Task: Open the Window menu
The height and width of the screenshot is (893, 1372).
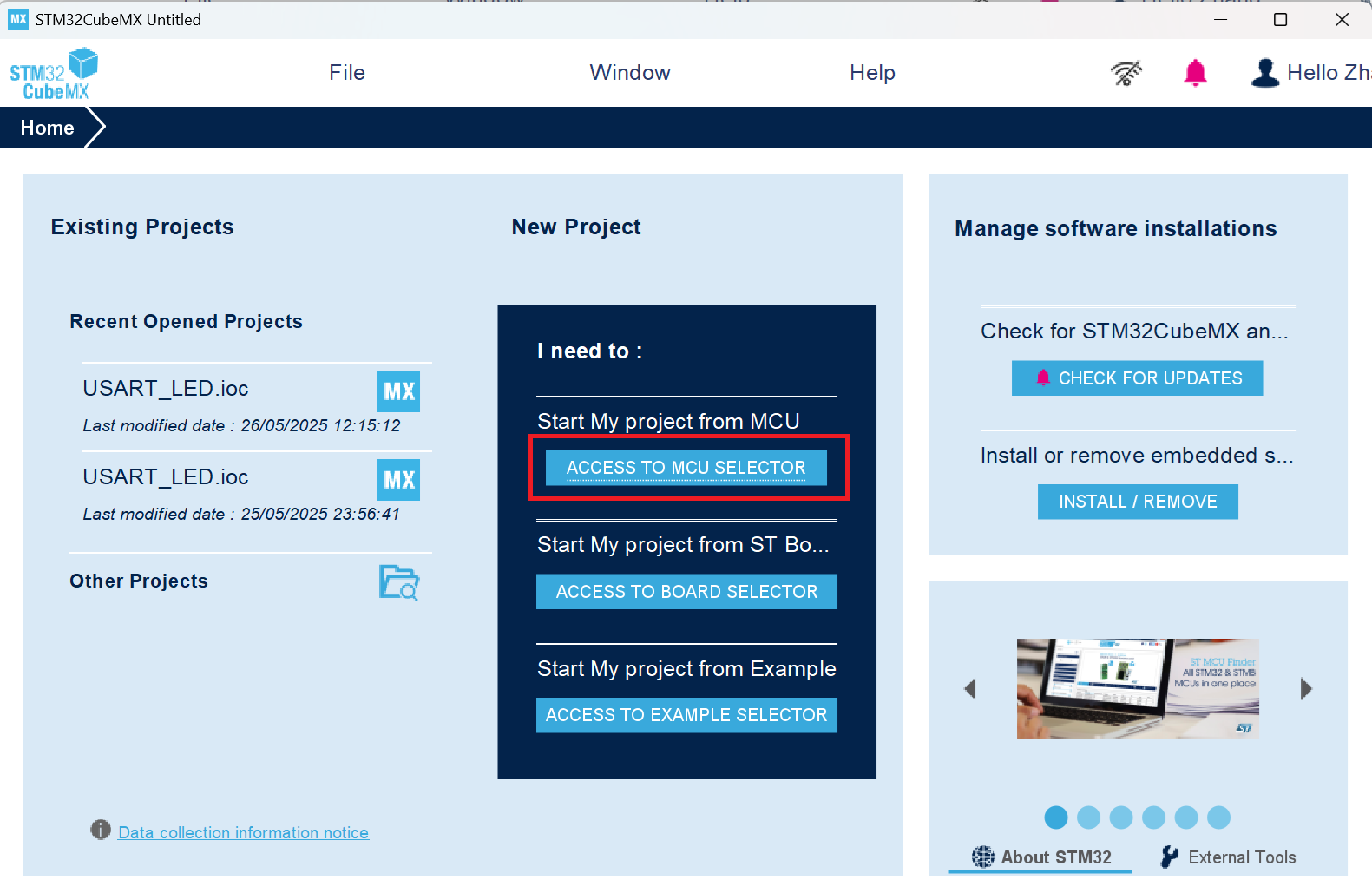Action: point(630,73)
